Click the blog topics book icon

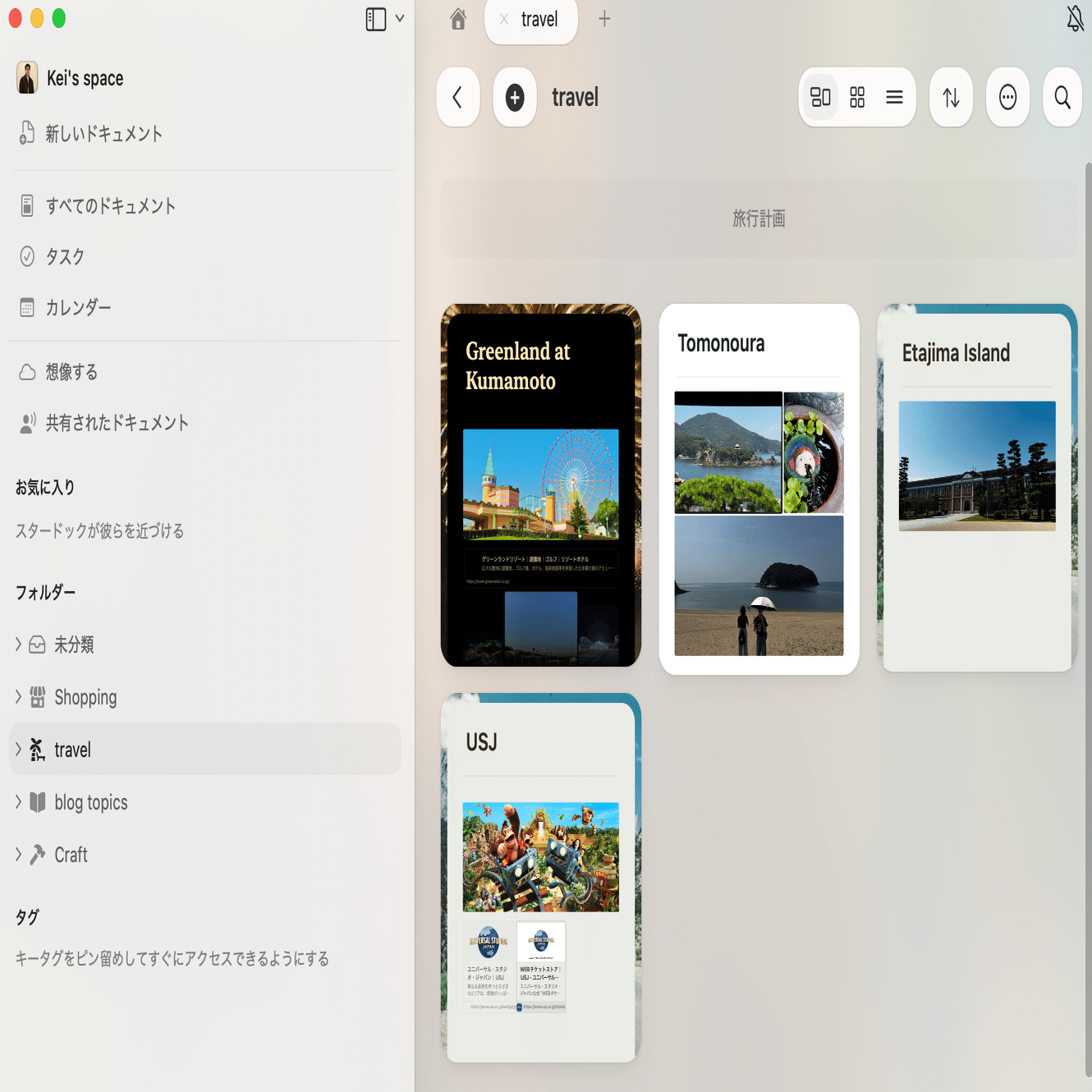pos(38,802)
